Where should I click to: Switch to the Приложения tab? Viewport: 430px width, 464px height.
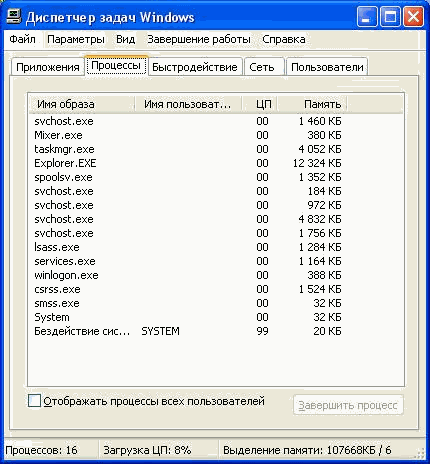pyautogui.click(x=48, y=67)
